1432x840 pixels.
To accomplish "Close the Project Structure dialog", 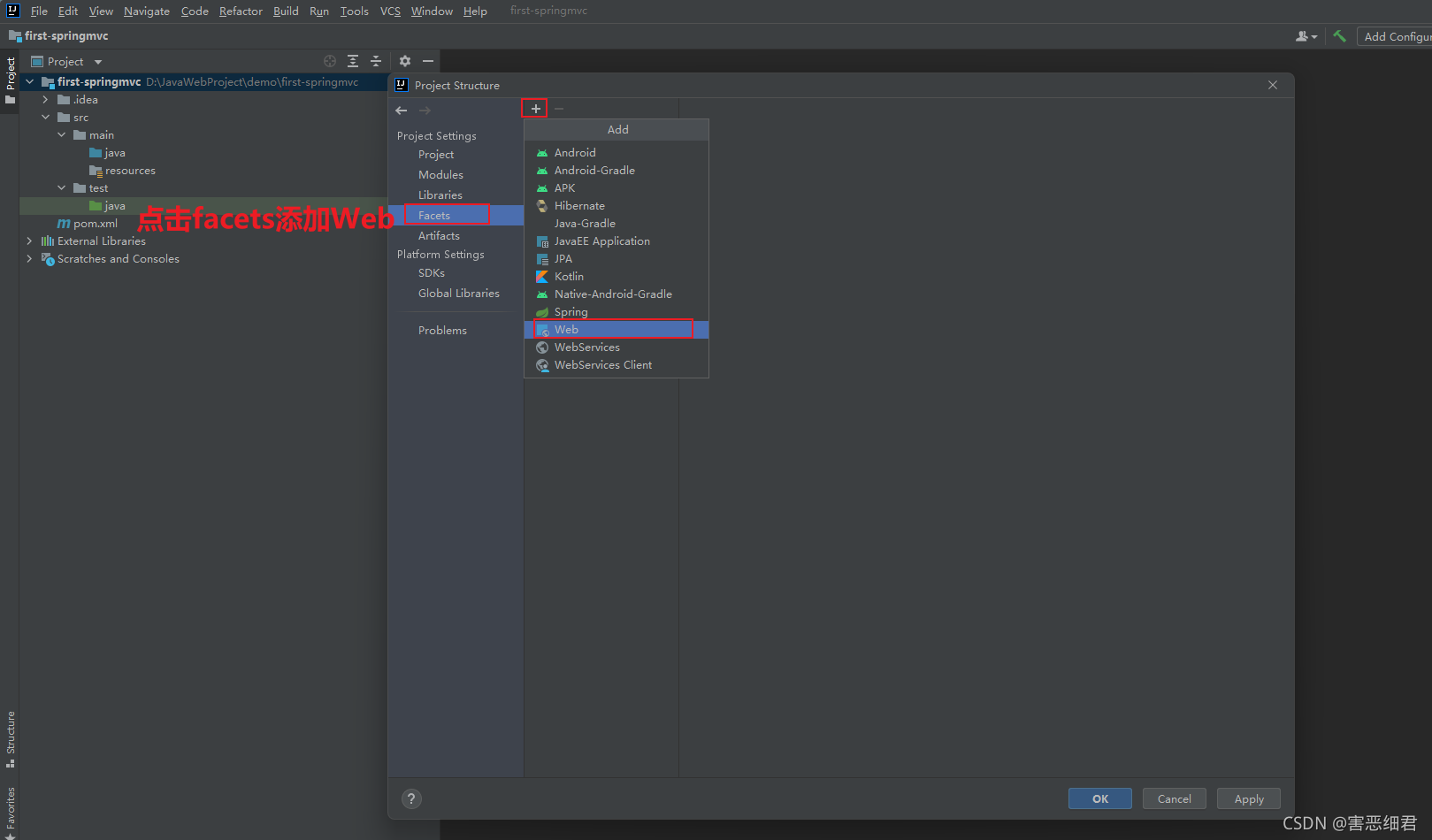I will click(1273, 85).
